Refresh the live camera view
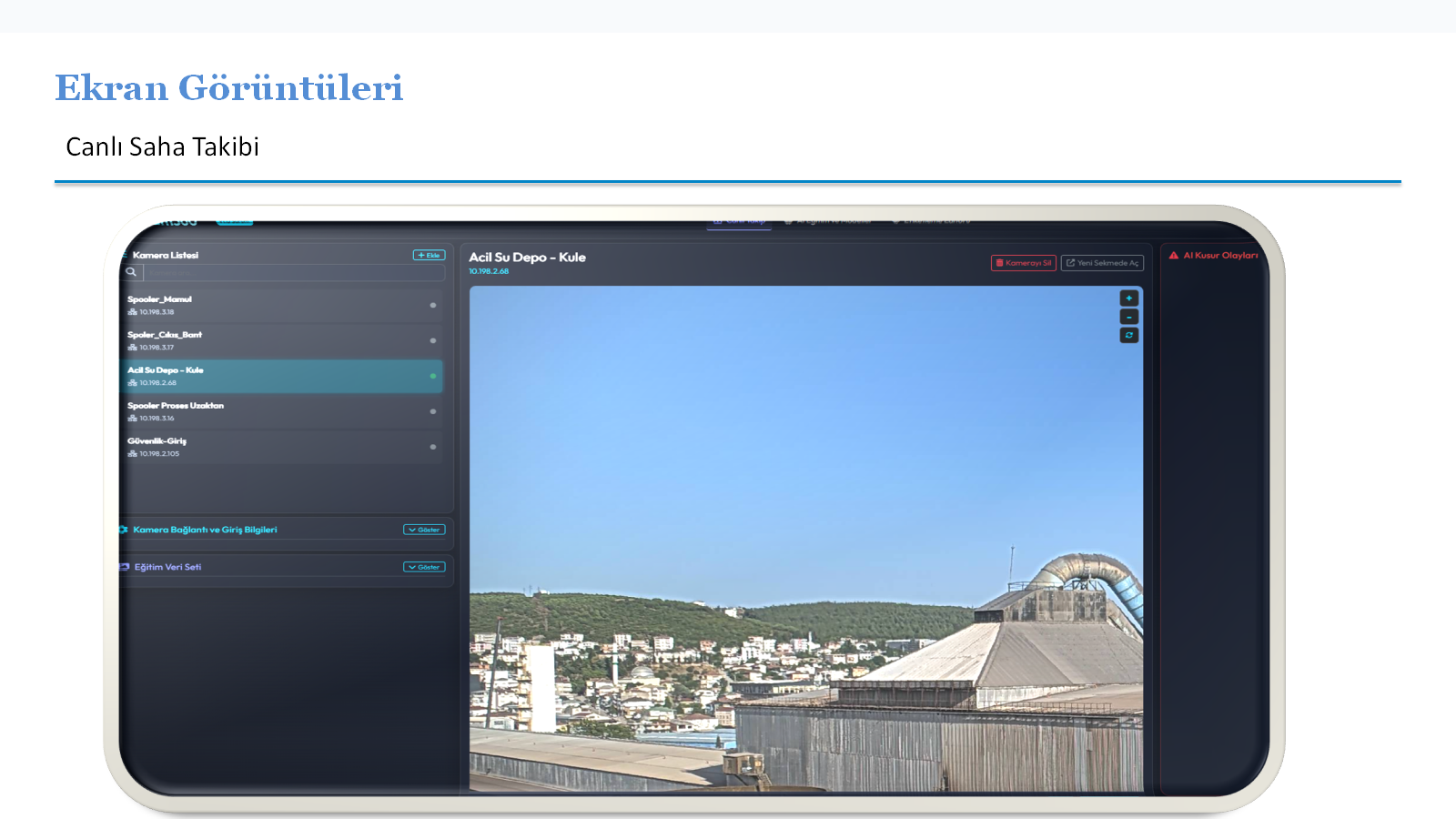This screenshot has height=819, width=1456. tap(1128, 336)
